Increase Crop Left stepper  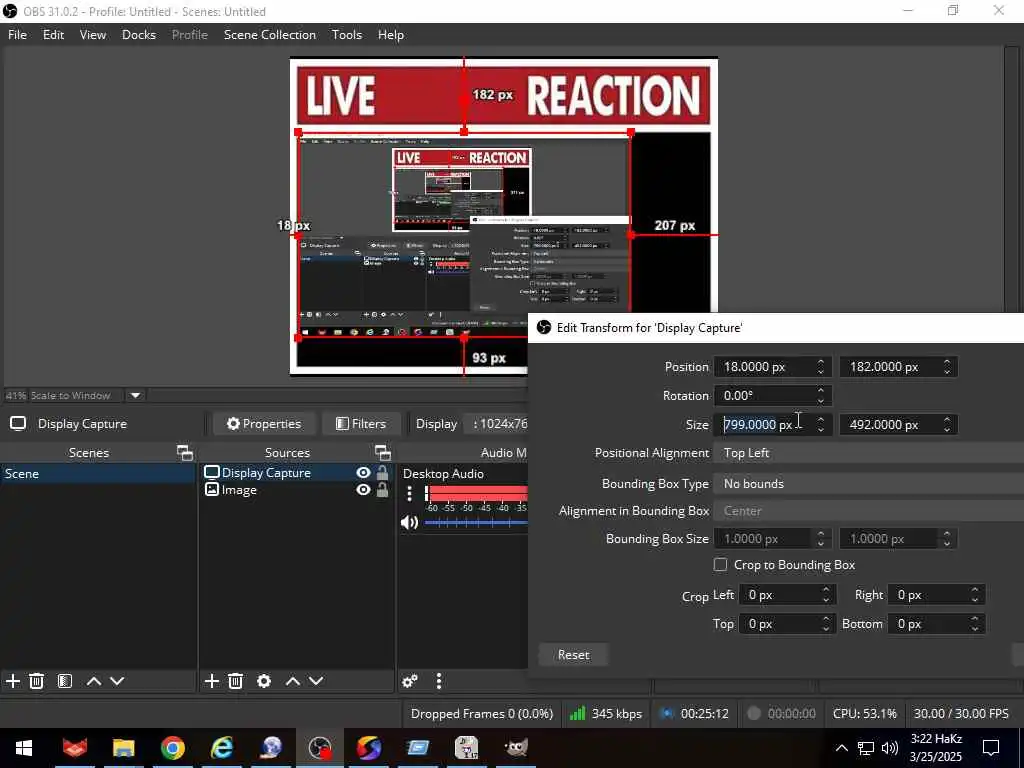(x=826, y=590)
